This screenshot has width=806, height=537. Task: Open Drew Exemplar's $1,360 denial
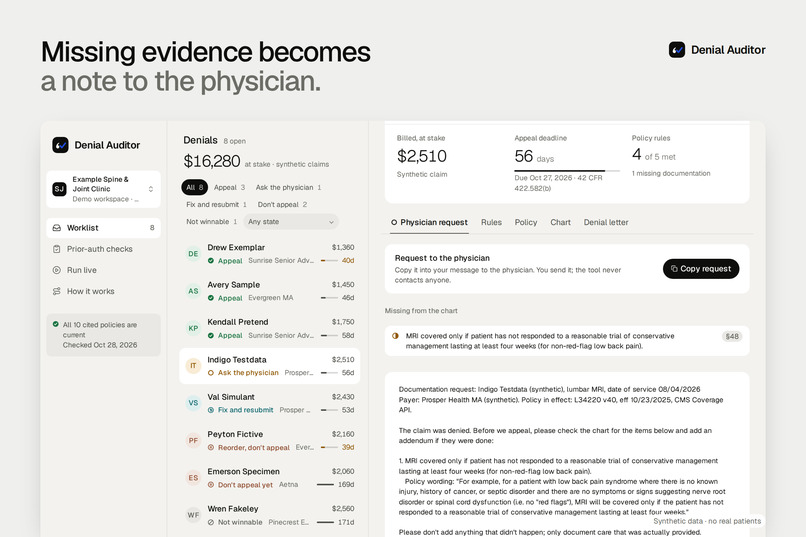click(x=269, y=254)
